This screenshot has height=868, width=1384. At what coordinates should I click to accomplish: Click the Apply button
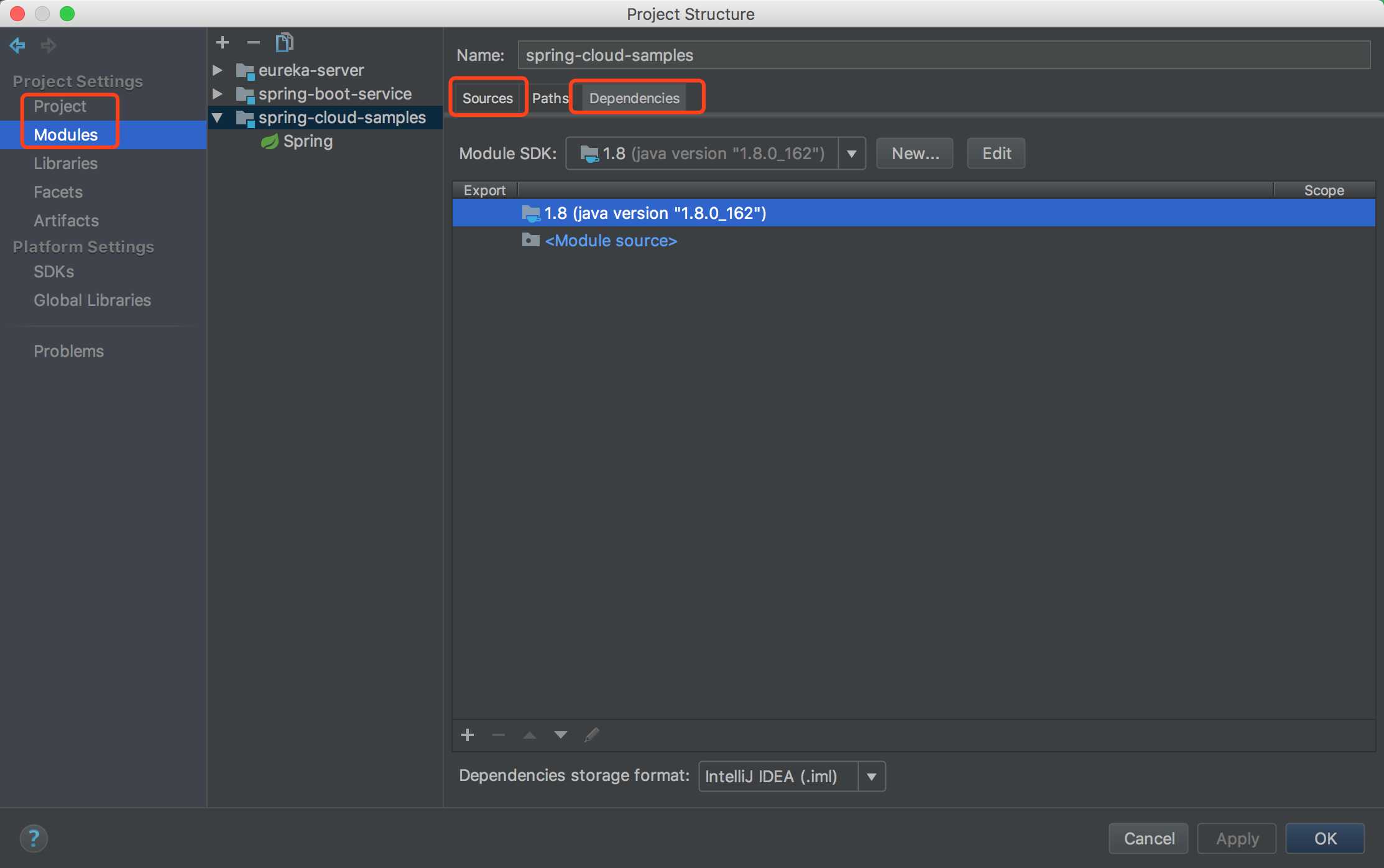click(x=1237, y=839)
